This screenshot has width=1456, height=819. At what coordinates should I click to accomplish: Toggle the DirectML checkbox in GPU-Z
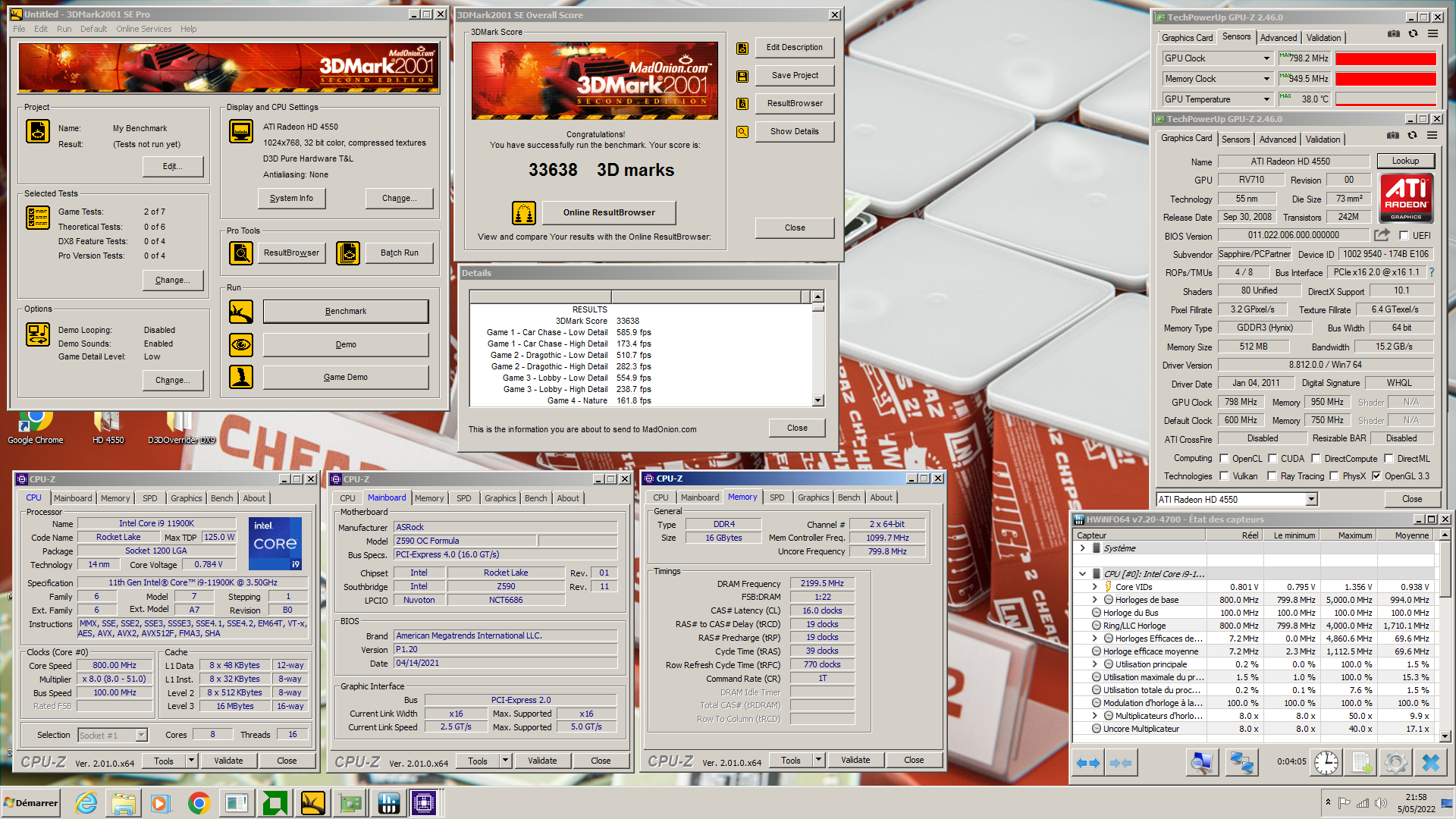(x=1389, y=459)
